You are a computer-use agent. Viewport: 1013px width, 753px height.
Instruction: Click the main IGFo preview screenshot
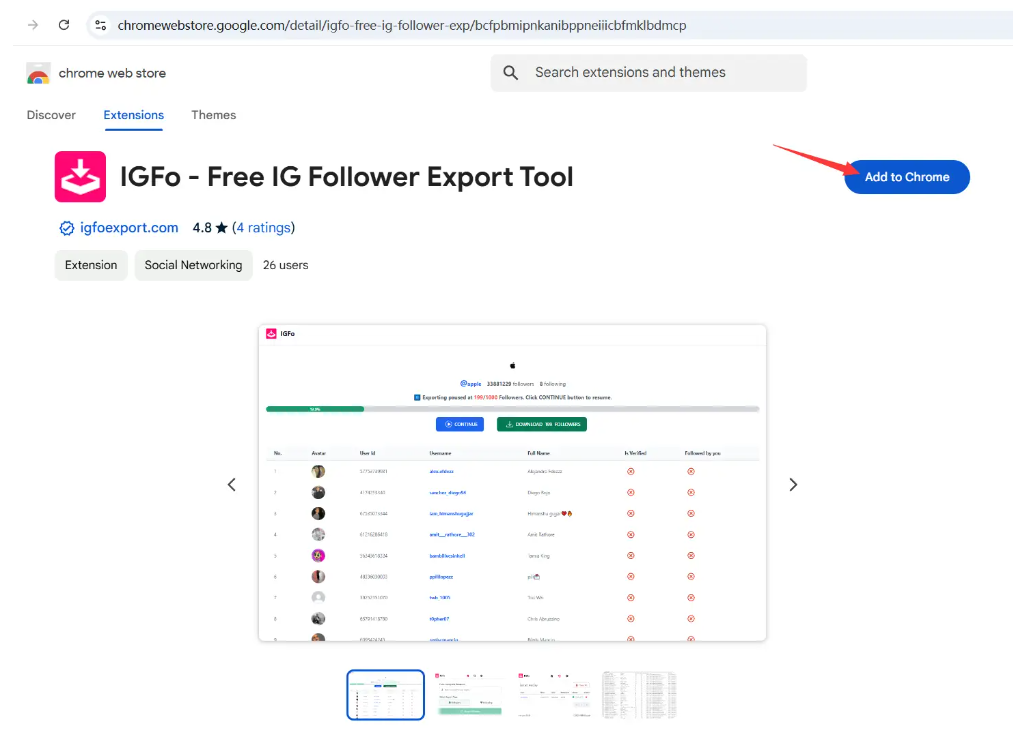point(512,483)
